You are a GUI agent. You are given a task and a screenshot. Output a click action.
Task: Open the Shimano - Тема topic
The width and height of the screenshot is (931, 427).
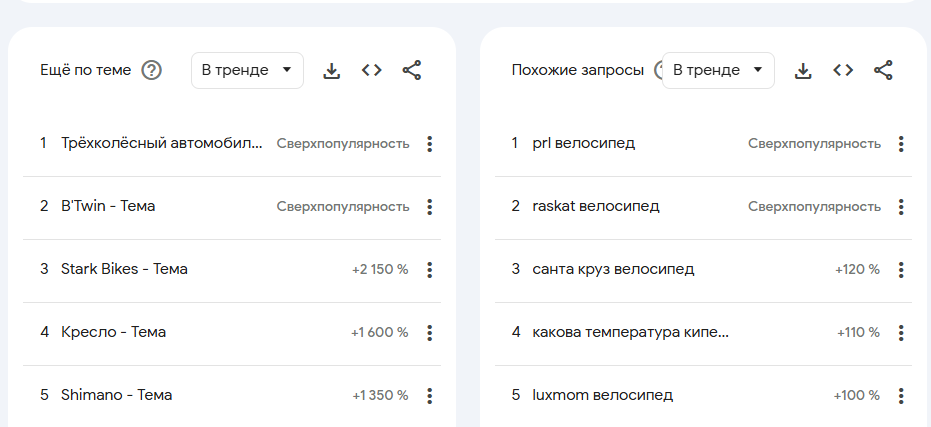tap(116, 395)
